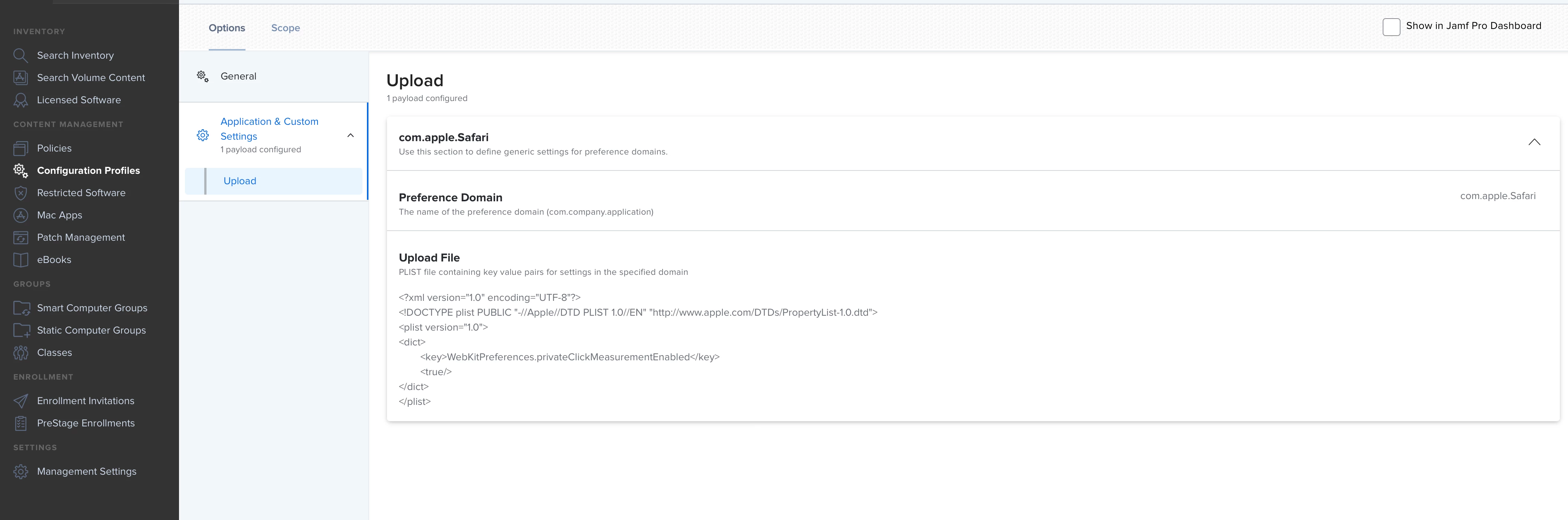This screenshot has width=1568, height=520.
Task: Click the General payload gears icon
Action: 203,76
